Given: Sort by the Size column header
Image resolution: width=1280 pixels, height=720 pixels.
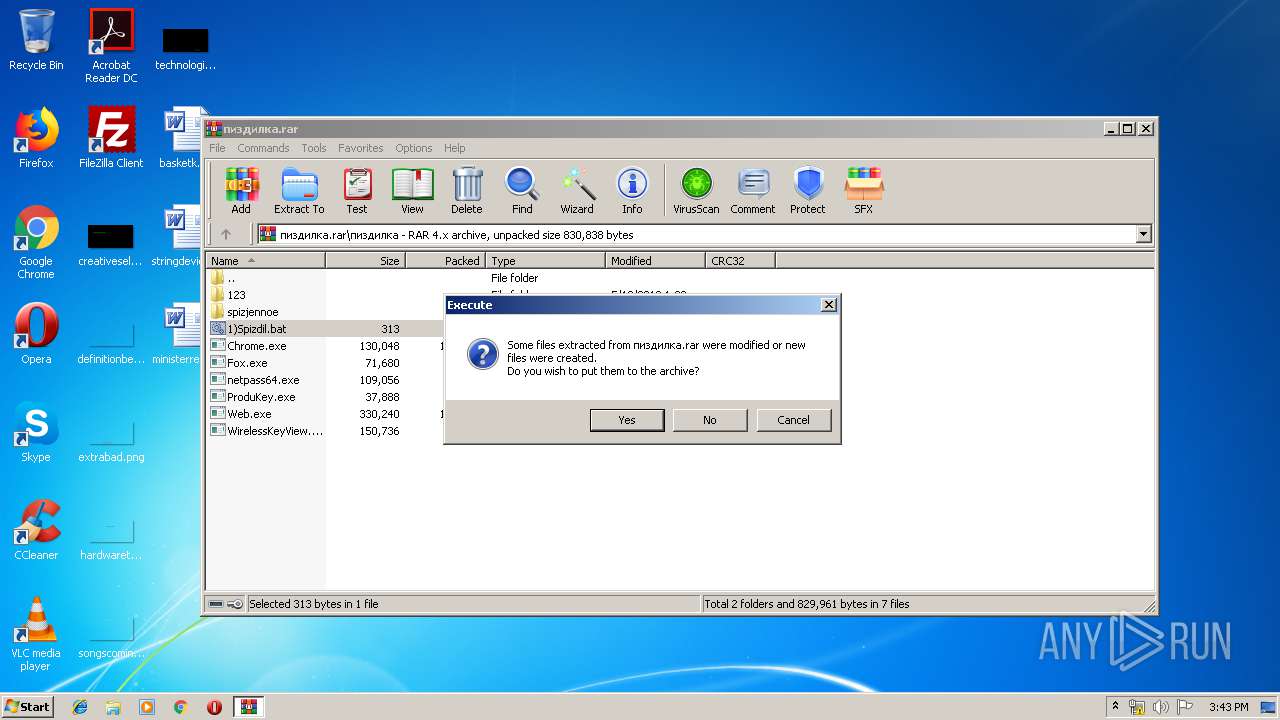Looking at the screenshot, I should click(x=365, y=261).
